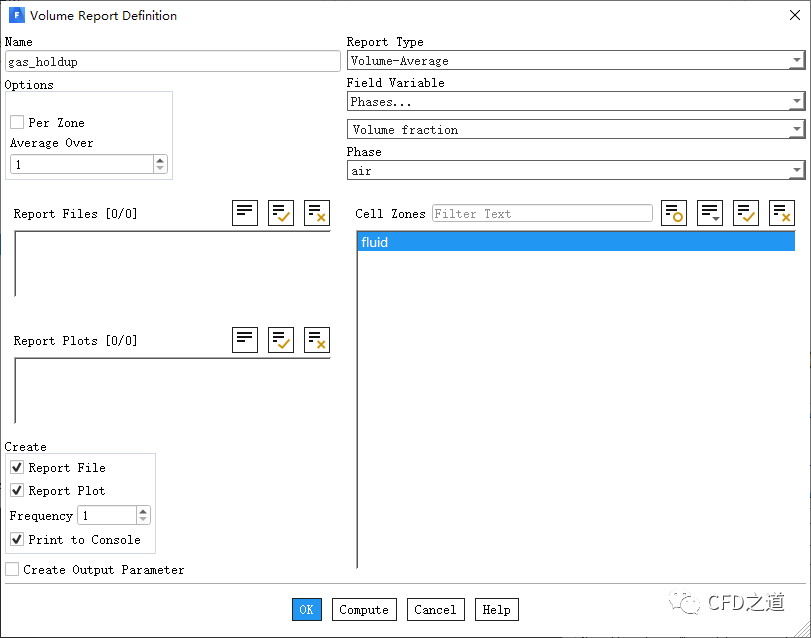Toggle the Print to Console checkbox

tap(17, 539)
